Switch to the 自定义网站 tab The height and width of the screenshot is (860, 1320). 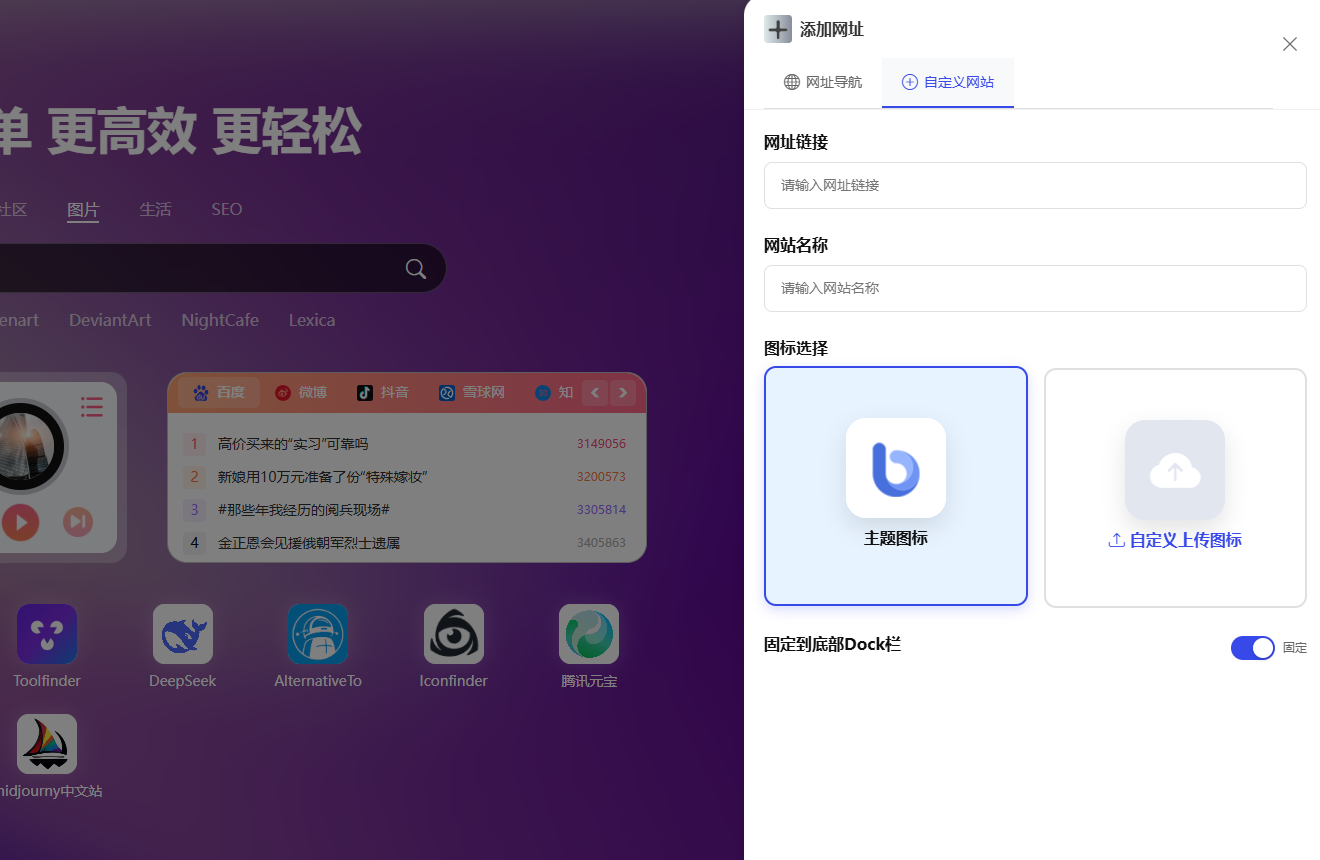[948, 82]
